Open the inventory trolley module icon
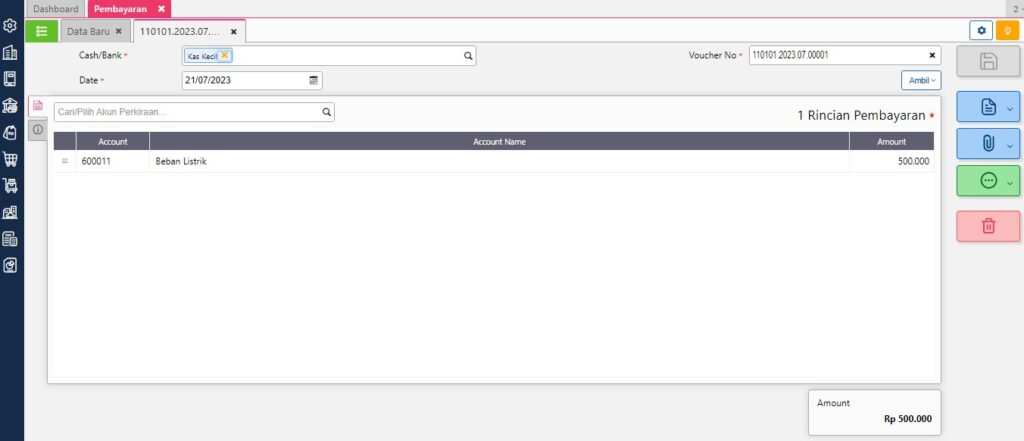 point(10,186)
